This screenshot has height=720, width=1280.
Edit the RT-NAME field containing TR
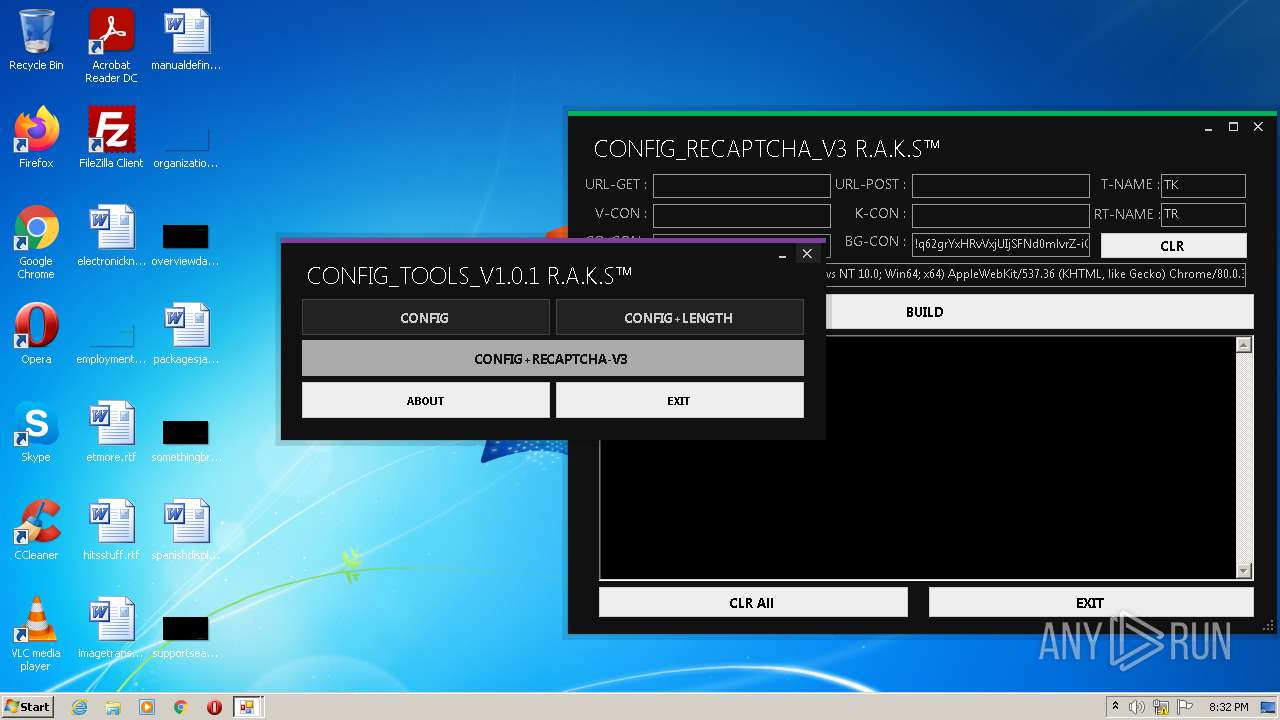1203,214
